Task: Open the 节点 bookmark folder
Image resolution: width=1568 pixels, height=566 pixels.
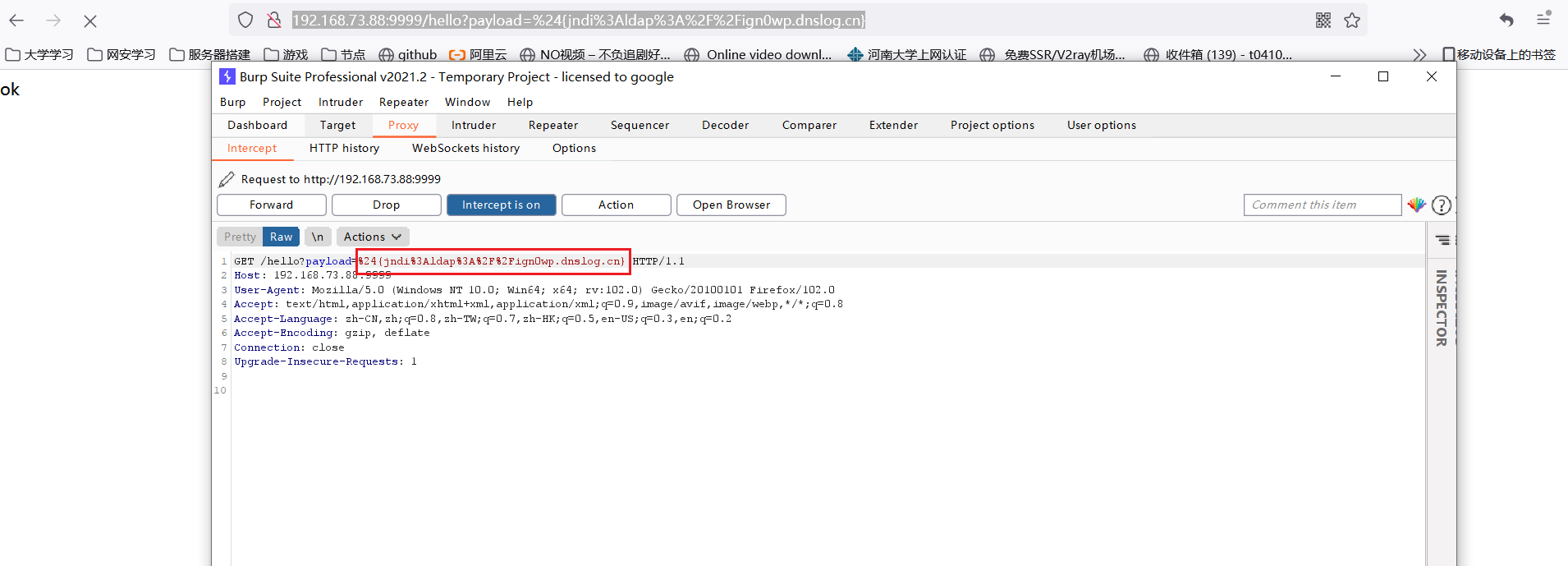Action: click(343, 55)
